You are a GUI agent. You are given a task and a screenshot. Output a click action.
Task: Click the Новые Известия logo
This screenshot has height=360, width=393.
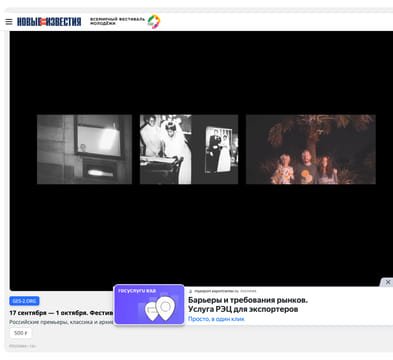[49, 22]
